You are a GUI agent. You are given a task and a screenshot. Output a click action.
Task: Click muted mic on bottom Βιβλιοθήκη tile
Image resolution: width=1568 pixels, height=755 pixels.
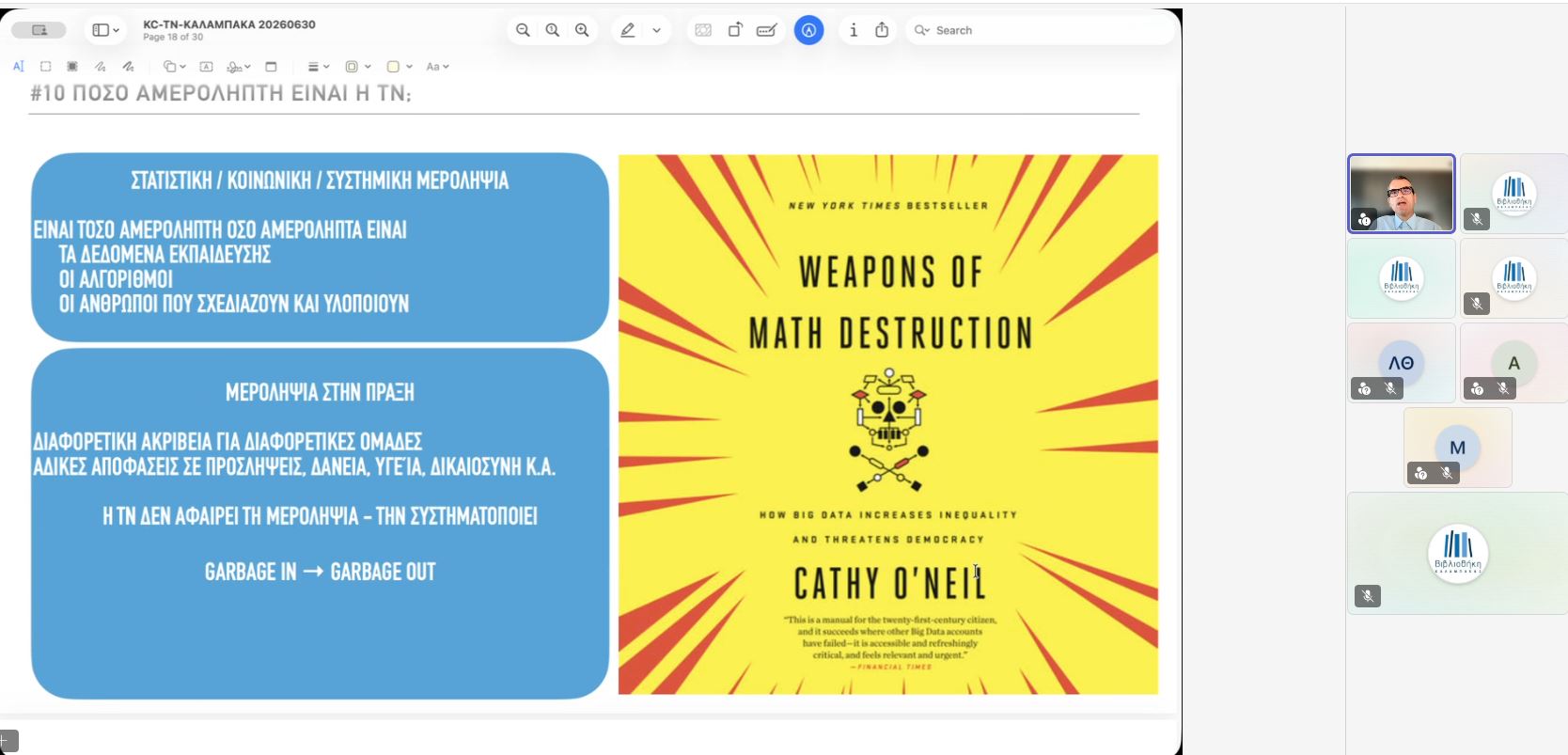coord(1368,595)
